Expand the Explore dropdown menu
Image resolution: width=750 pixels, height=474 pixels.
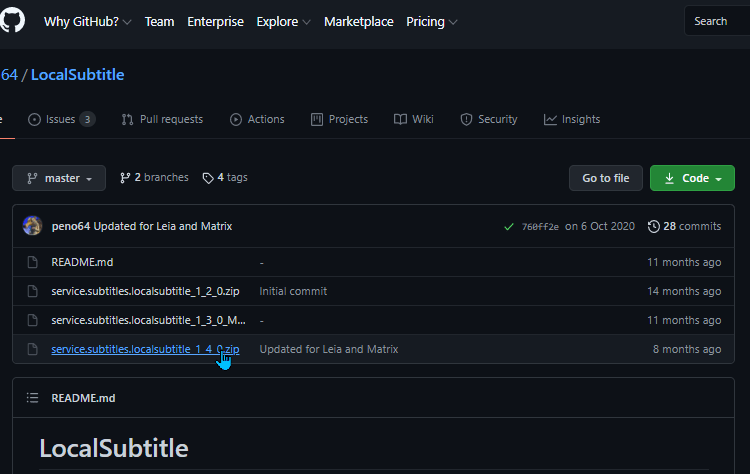(x=283, y=22)
